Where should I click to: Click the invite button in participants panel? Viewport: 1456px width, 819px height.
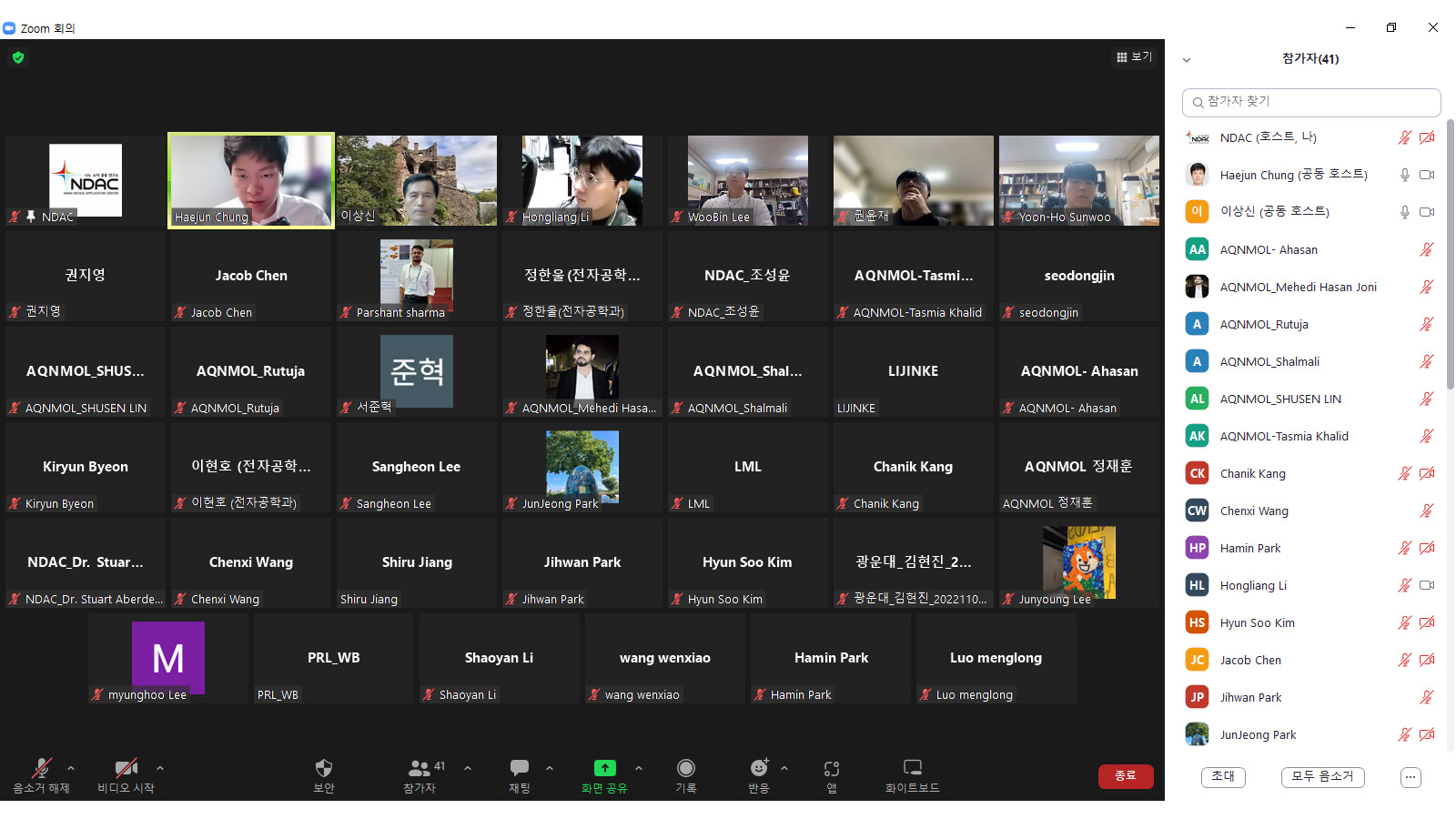coord(1223,776)
